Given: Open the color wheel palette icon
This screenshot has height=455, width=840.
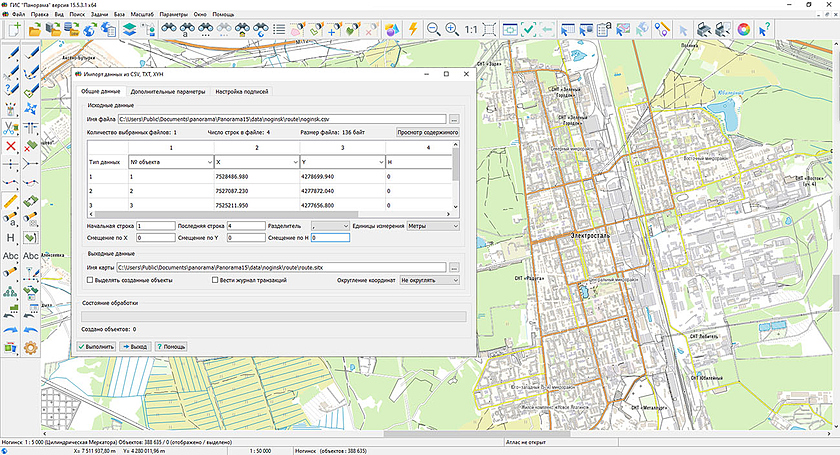Looking at the screenshot, I should pyautogui.click(x=743, y=30).
